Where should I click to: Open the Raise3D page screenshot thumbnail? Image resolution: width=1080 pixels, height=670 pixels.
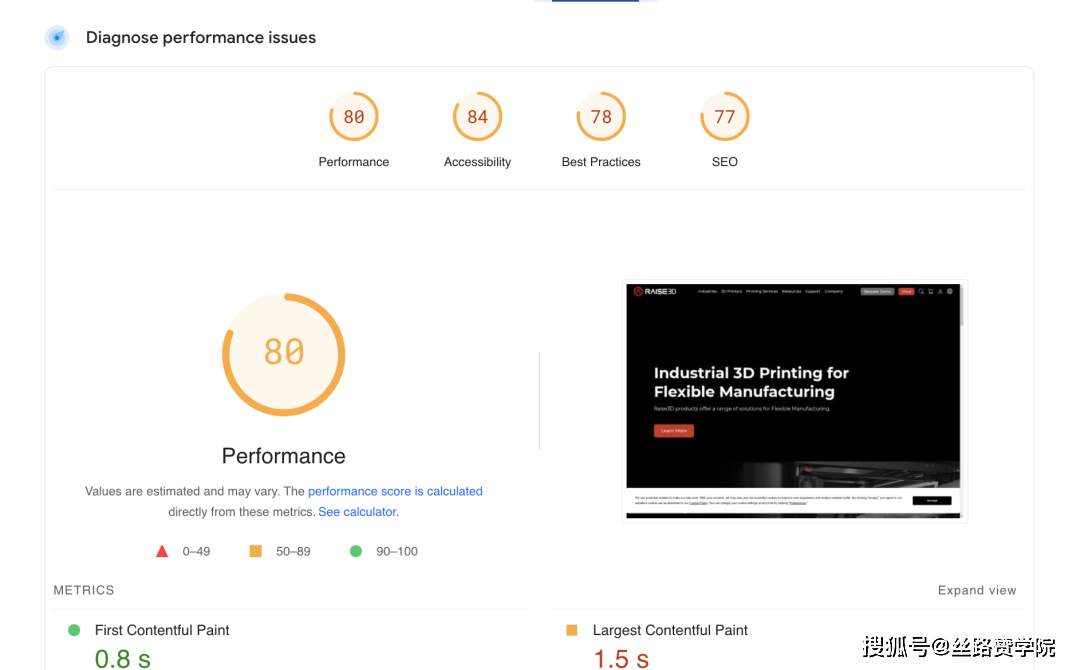click(x=794, y=401)
